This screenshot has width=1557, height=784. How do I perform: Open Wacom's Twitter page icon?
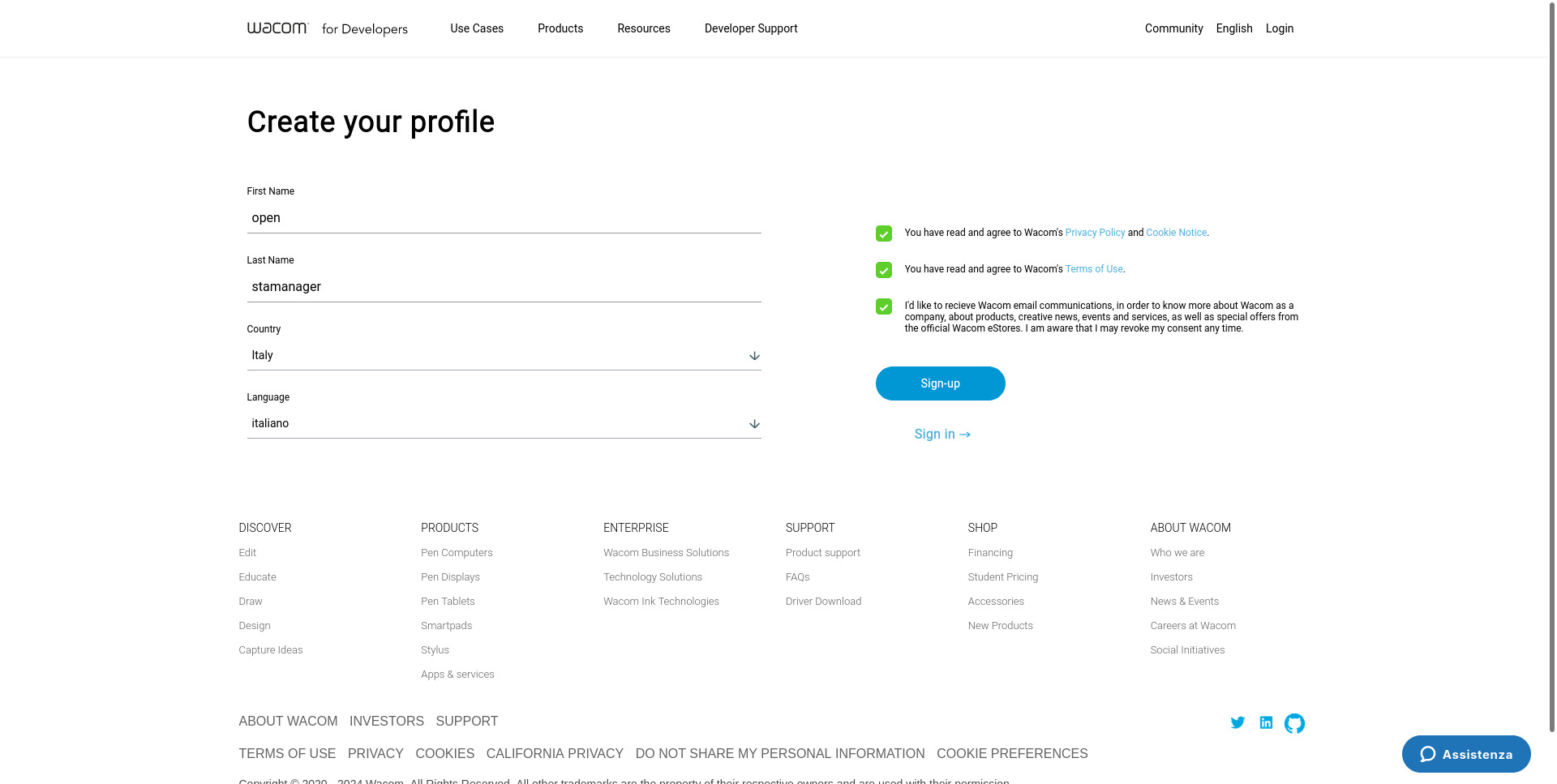point(1237,722)
